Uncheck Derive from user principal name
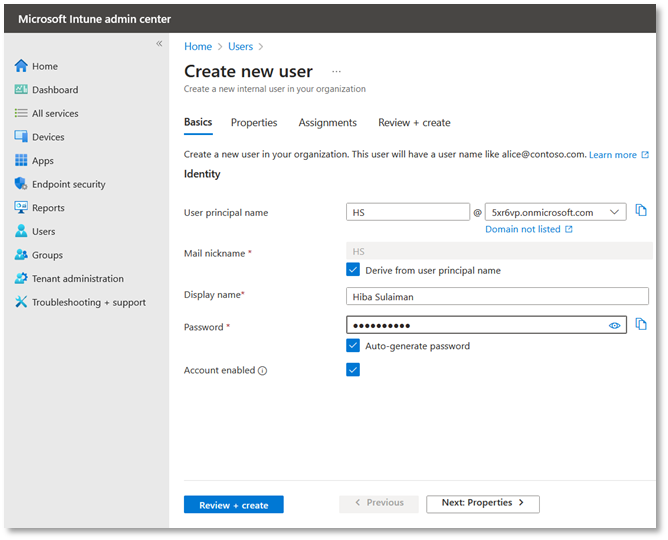This screenshot has height=540, width=668. pyautogui.click(x=353, y=270)
